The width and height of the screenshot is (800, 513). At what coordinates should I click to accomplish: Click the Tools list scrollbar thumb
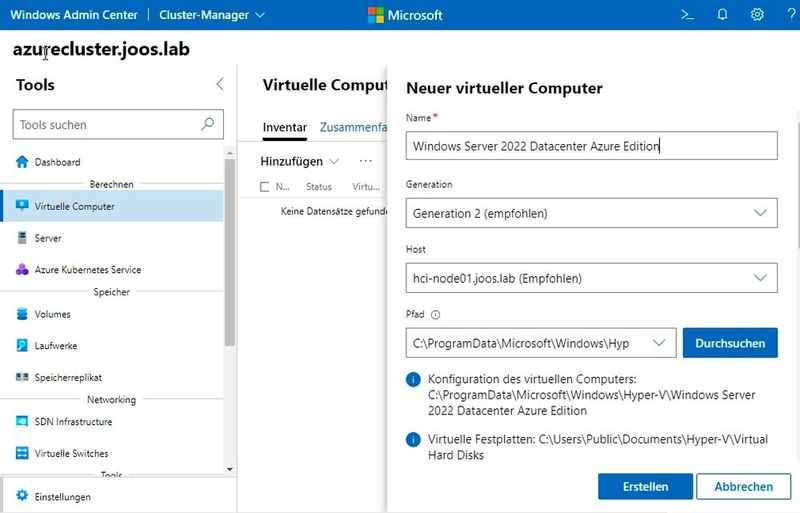pos(230,253)
